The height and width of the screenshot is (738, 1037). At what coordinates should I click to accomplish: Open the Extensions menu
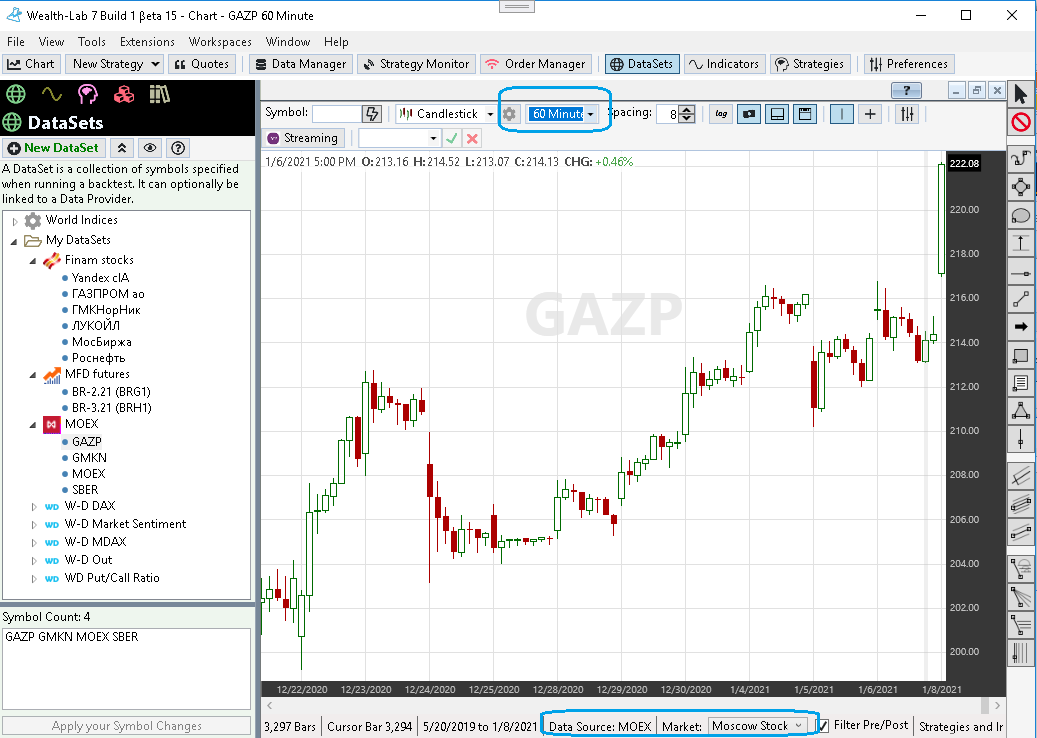tap(147, 42)
